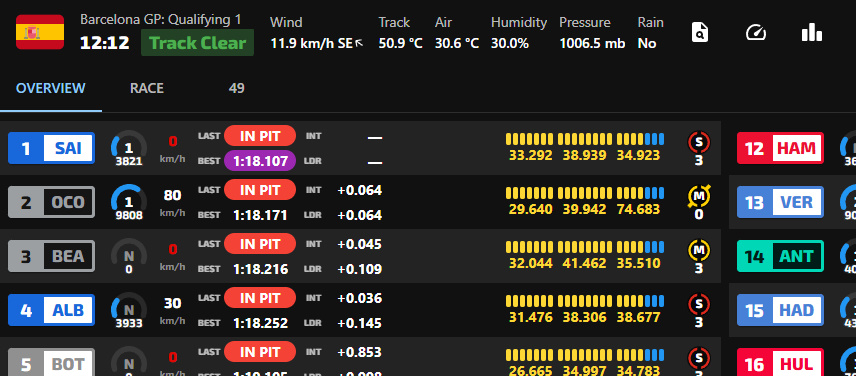Open the bar chart statistics icon

tap(812, 32)
